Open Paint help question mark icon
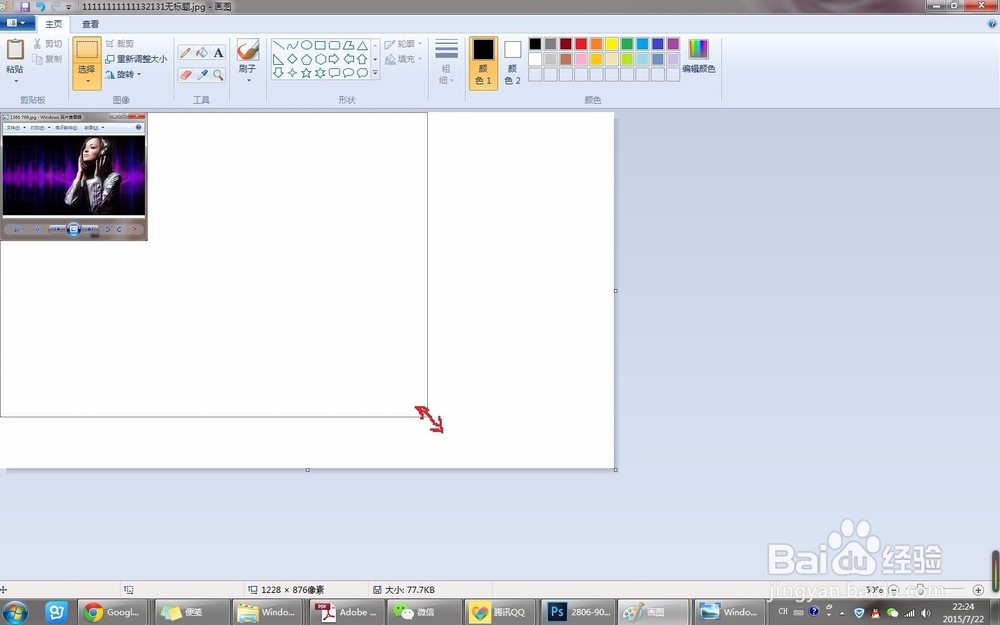The image size is (1000, 625). pos(992,24)
